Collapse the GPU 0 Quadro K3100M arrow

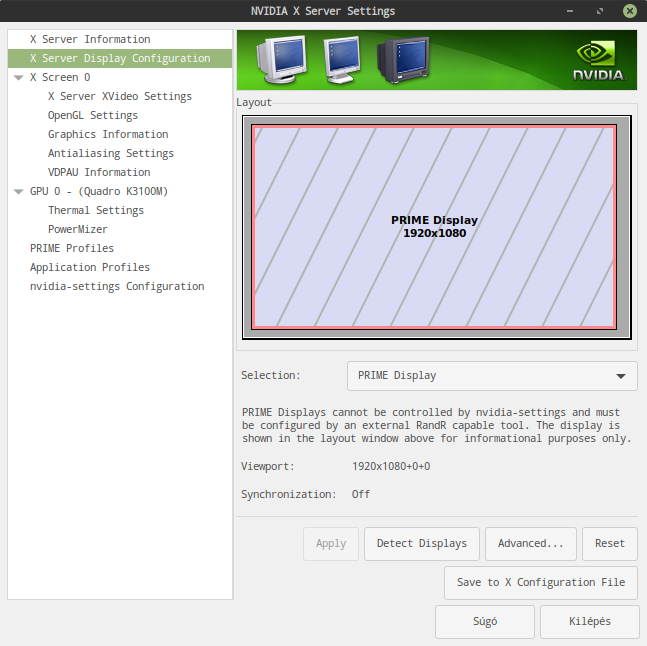(x=19, y=191)
